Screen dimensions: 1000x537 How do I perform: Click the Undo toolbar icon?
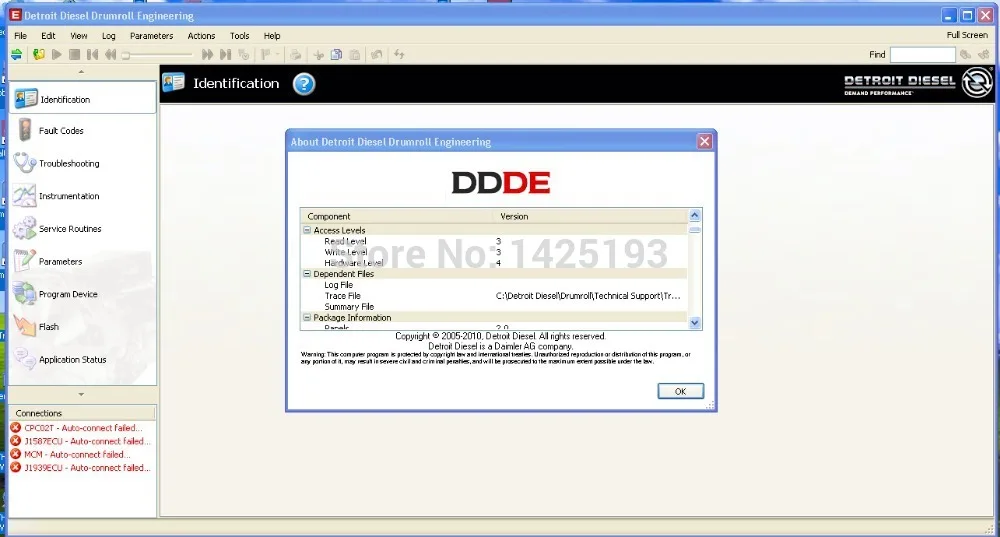376,55
